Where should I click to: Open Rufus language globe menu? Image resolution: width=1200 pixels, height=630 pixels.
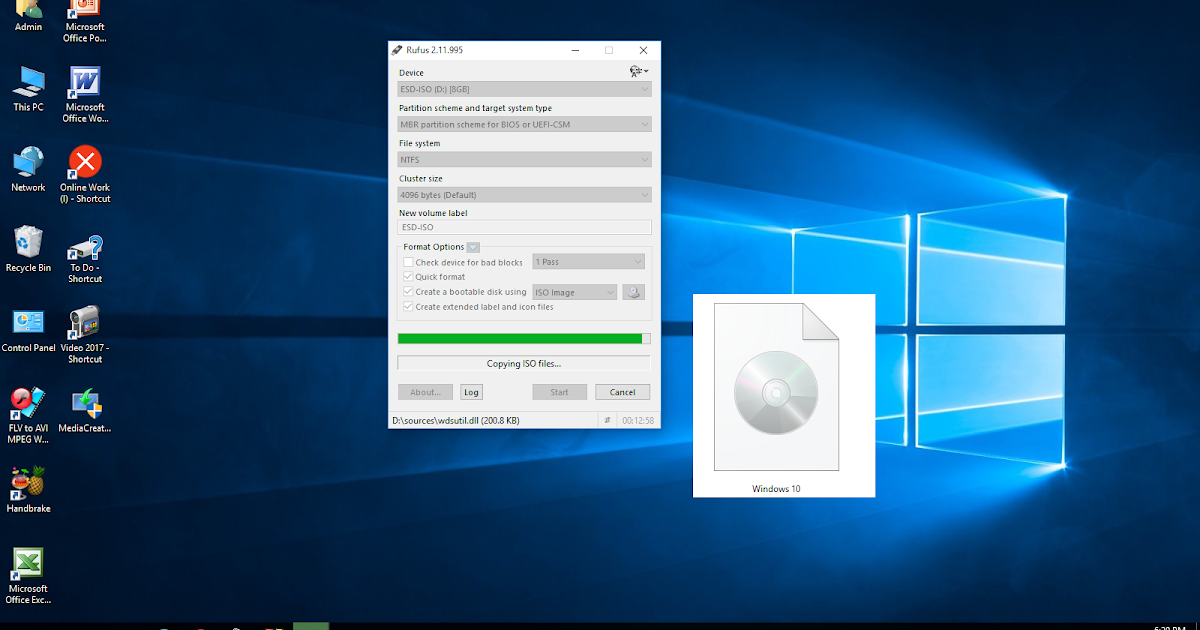click(638, 72)
